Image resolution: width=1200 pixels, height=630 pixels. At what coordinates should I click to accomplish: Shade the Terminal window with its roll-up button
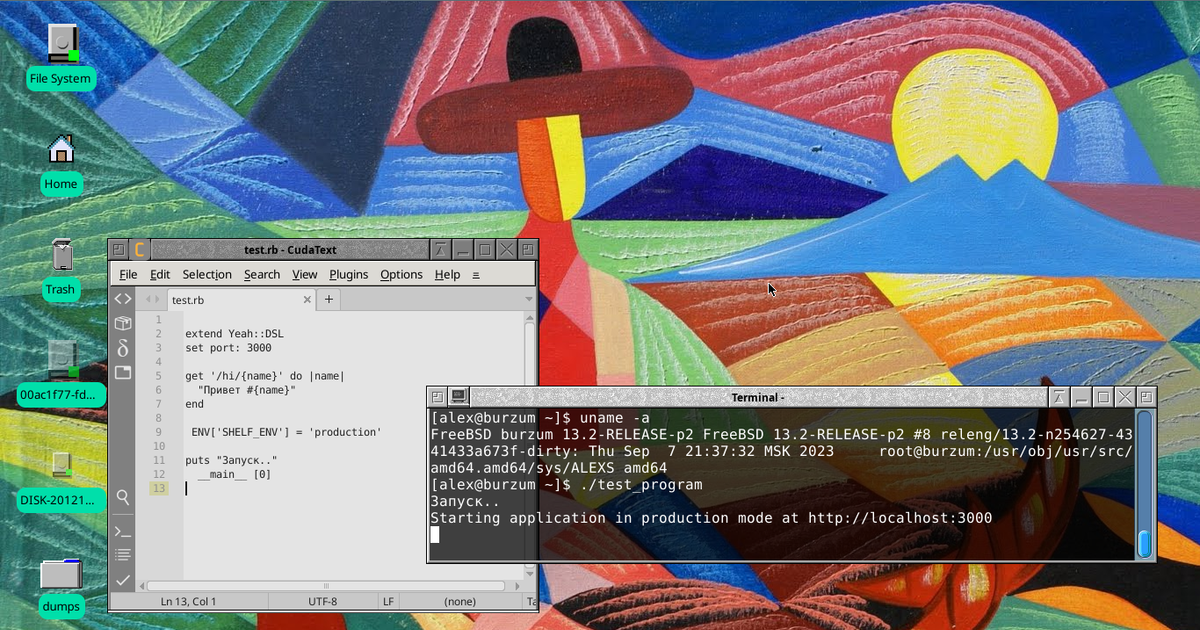click(1060, 397)
